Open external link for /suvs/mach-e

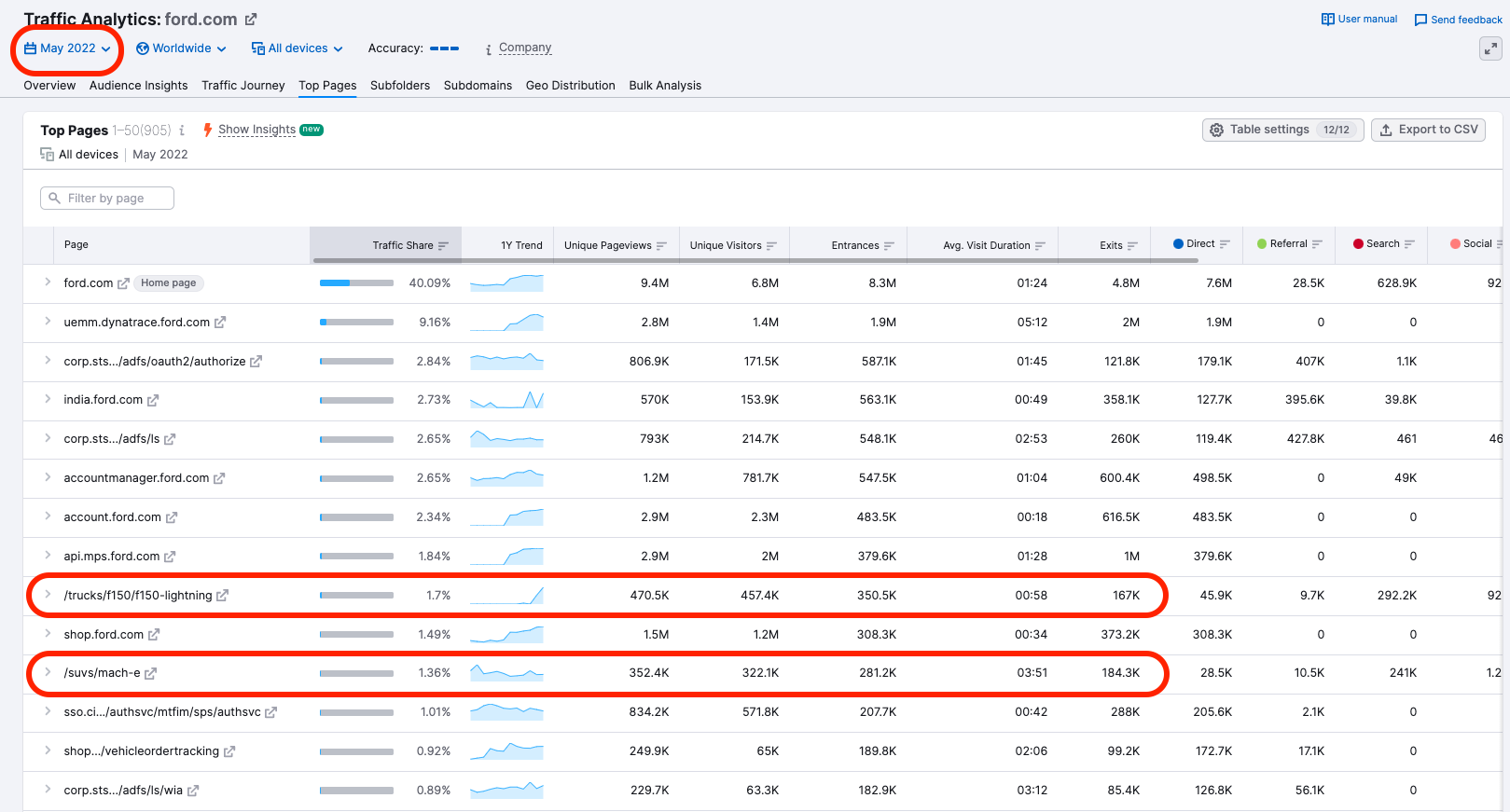tap(150, 673)
